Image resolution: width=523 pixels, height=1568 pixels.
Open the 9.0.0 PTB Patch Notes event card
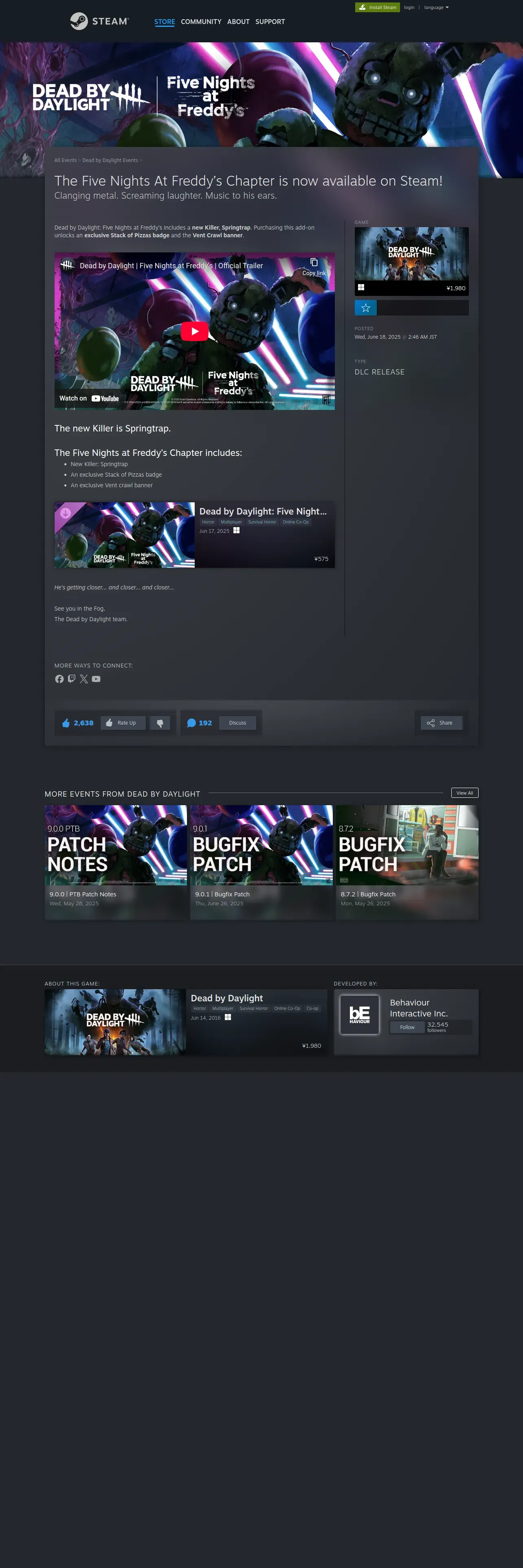tap(116, 863)
